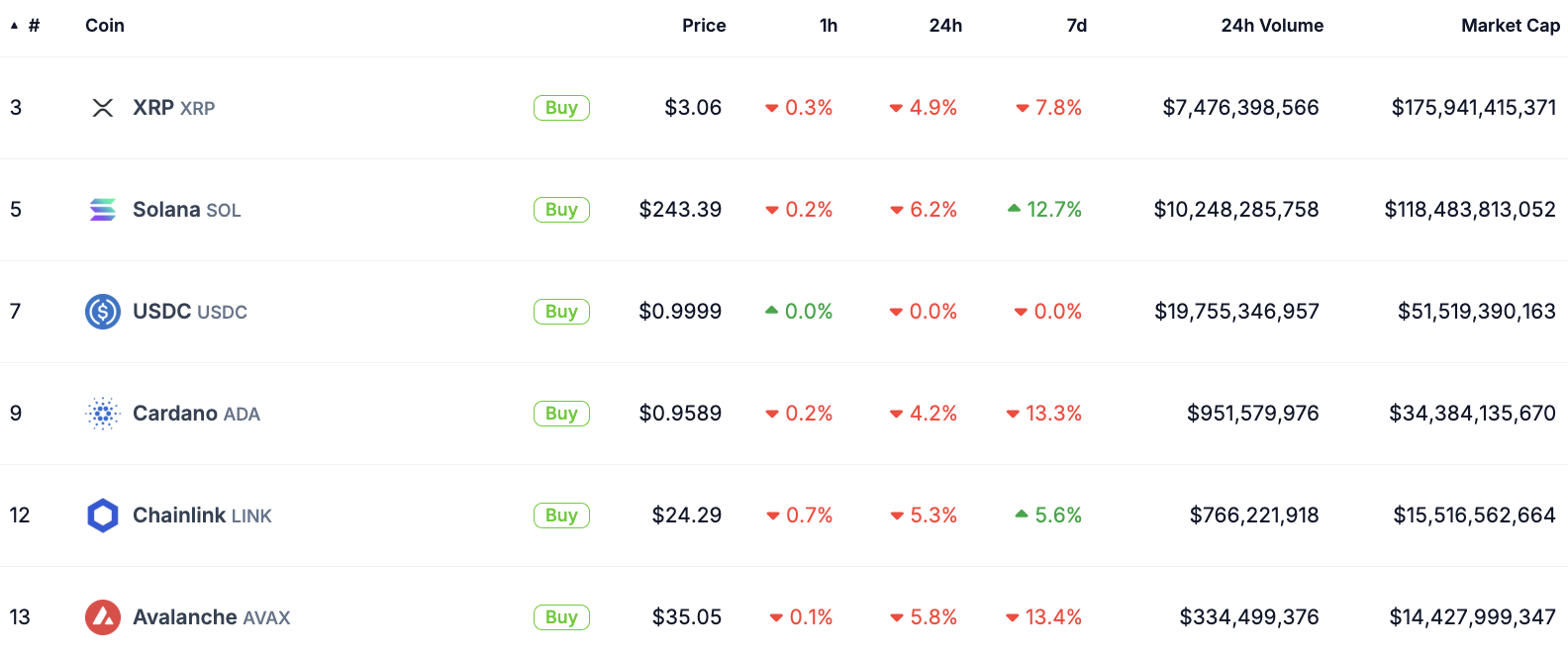The height and width of the screenshot is (657, 1568).
Task: Select the red arrow on Avalanche's 24h change
Action: pyautogui.click(x=896, y=616)
